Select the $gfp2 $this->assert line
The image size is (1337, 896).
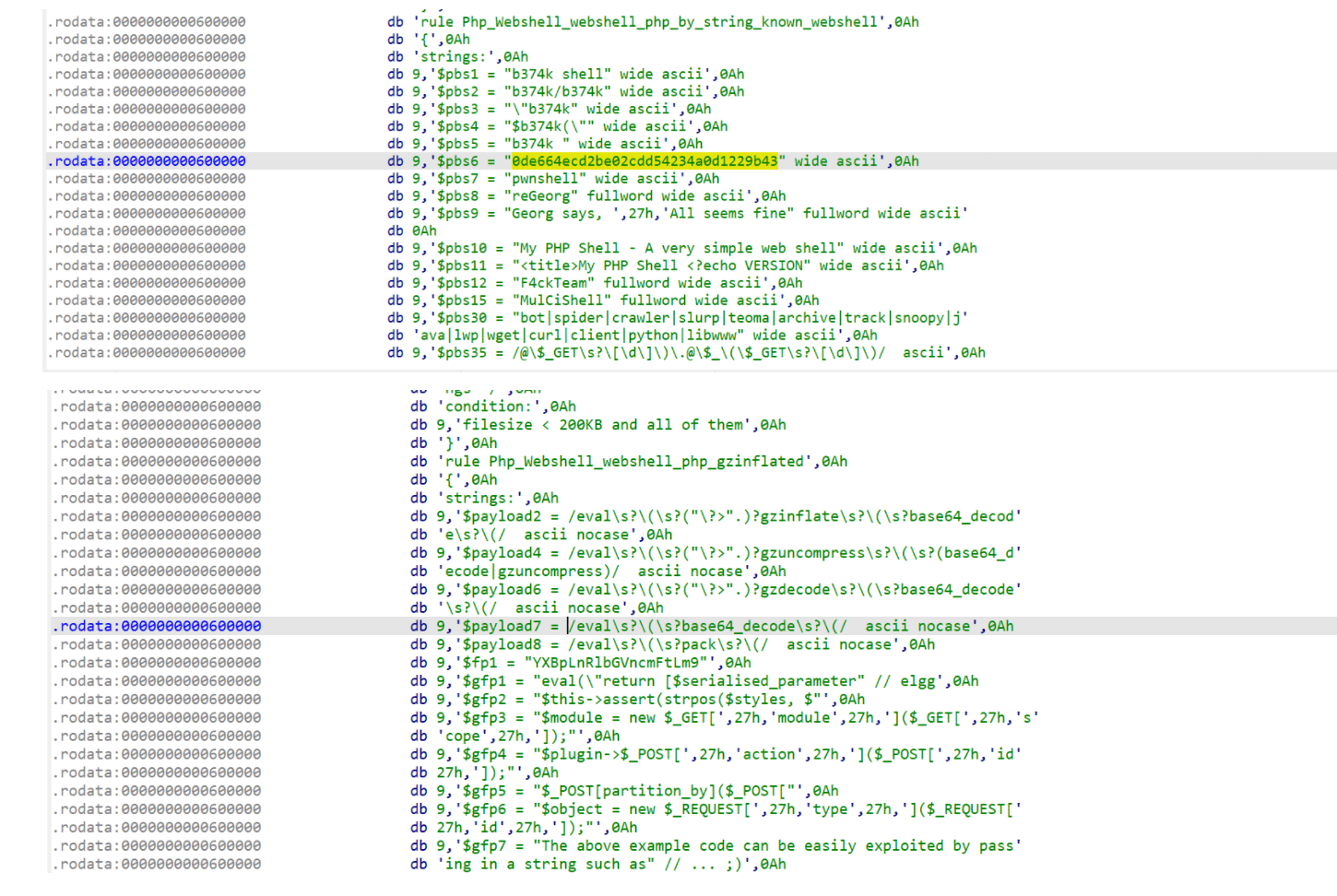click(650, 700)
